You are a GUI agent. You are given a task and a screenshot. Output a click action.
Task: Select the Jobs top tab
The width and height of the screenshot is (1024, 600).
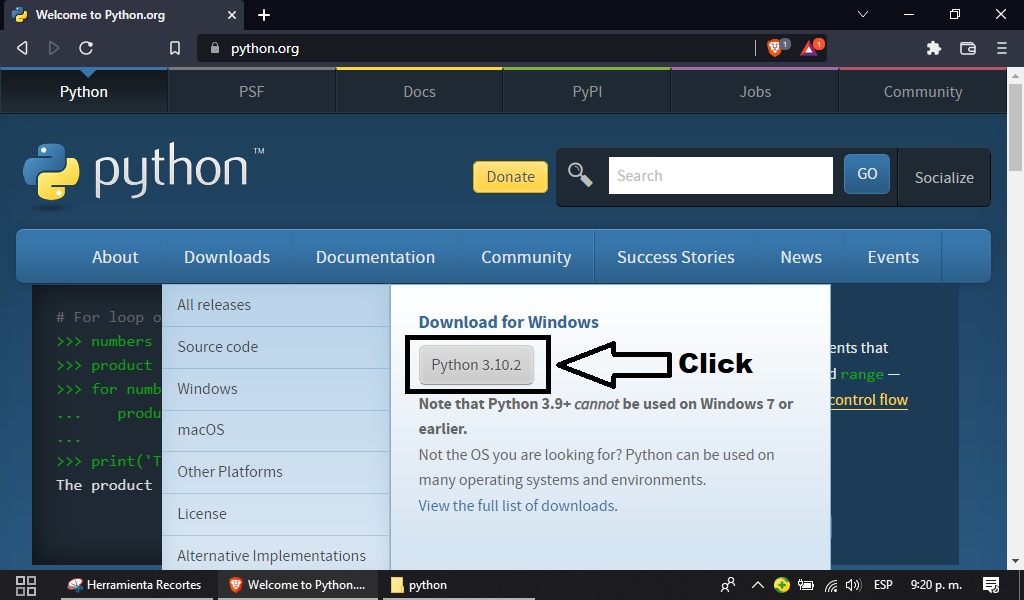click(x=755, y=91)
